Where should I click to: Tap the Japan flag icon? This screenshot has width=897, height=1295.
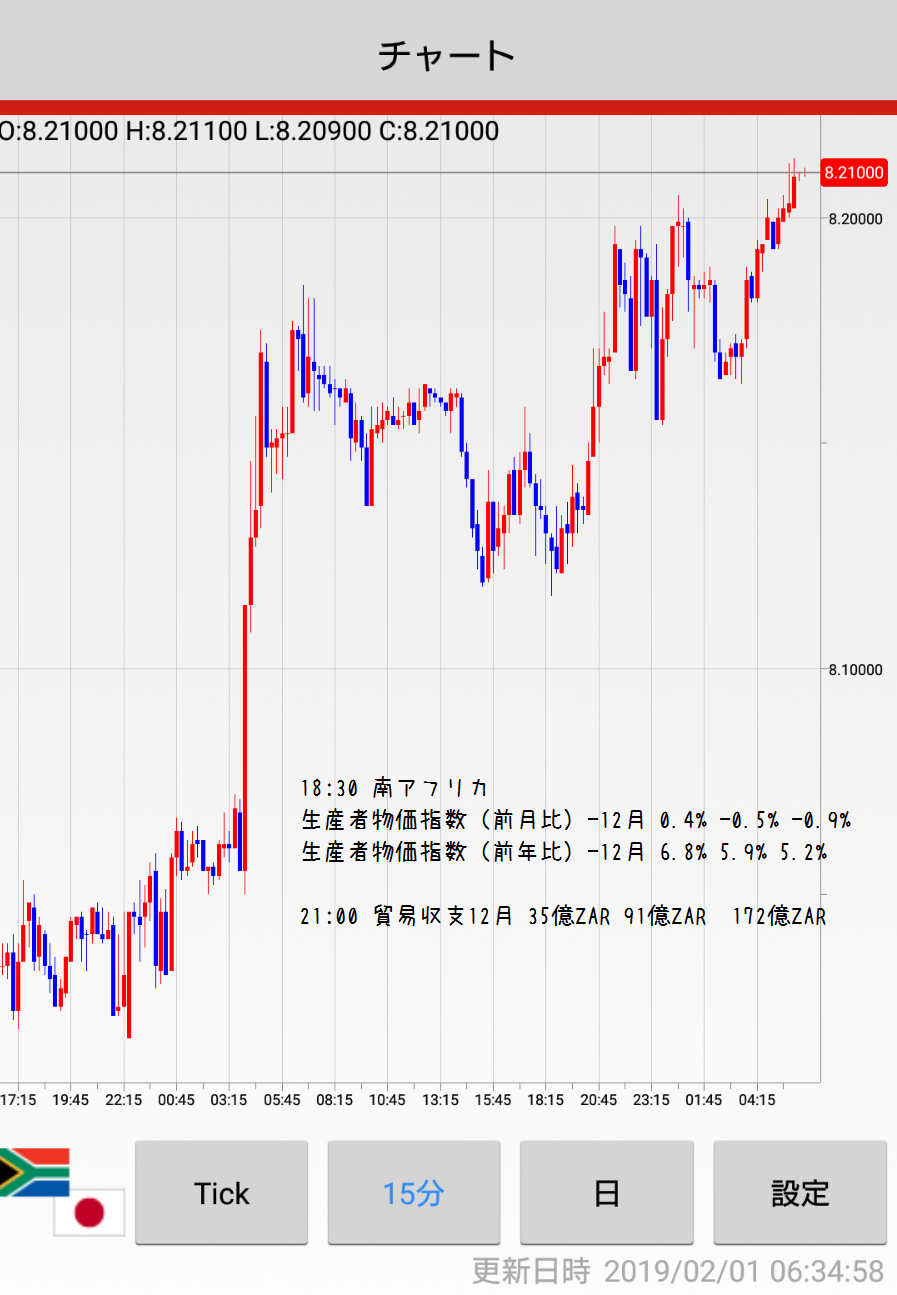[89, 1212]
